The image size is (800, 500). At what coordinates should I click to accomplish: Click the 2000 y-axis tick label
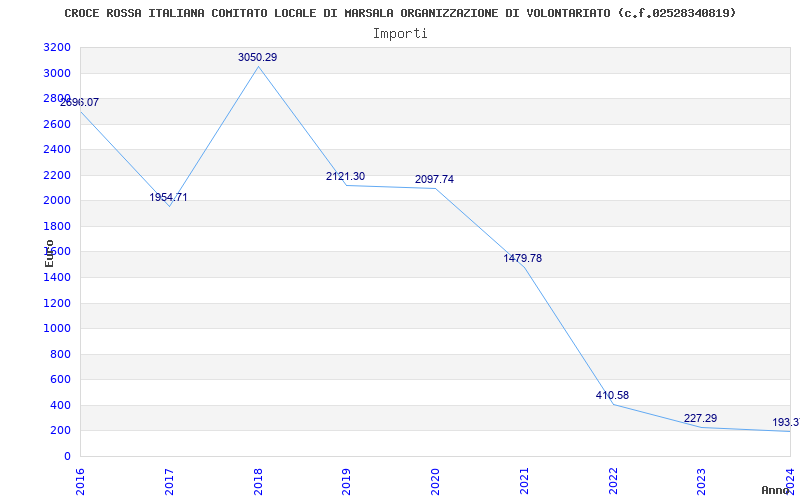[x=57, y=201]
